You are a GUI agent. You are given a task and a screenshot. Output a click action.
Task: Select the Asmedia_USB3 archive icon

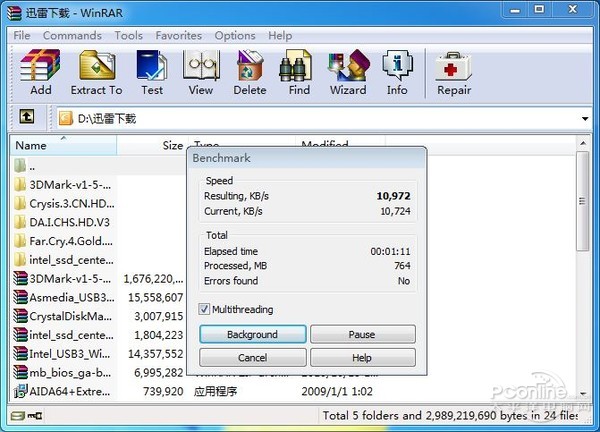point(20,297)
